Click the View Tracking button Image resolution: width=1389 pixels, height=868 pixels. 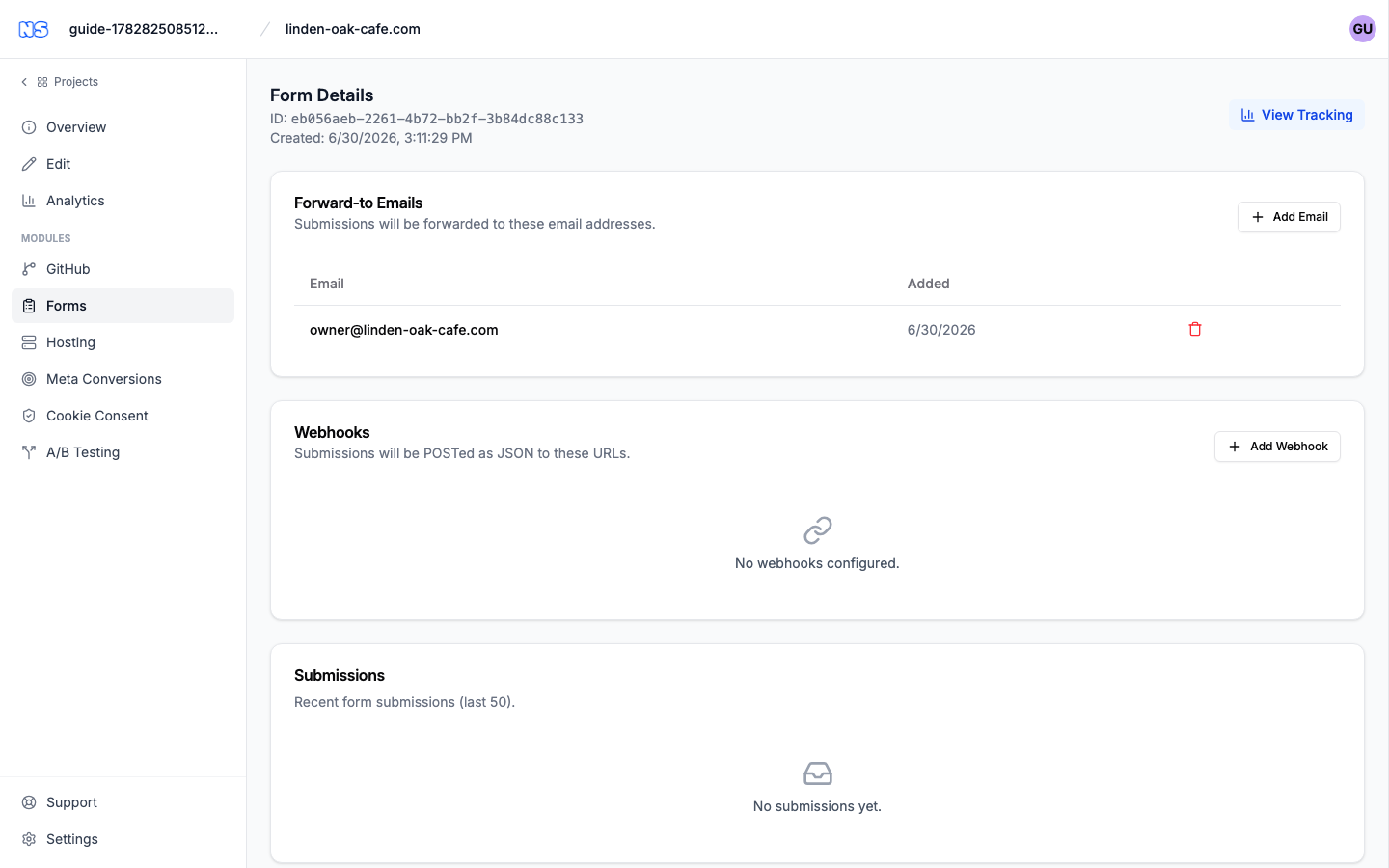[x=1296, y=115]
